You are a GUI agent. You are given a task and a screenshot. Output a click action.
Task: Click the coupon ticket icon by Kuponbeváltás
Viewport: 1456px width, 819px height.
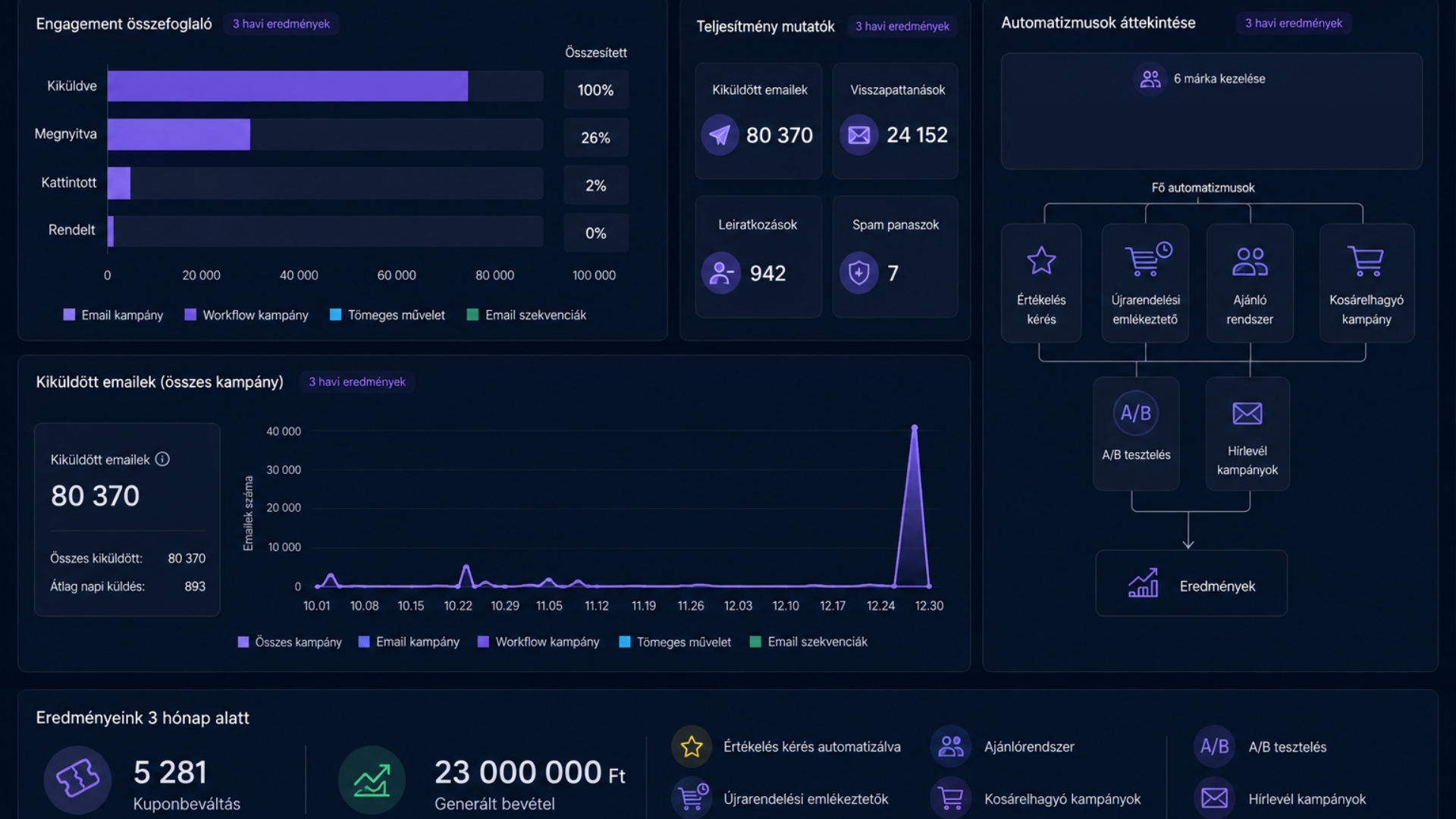point(77,779)
